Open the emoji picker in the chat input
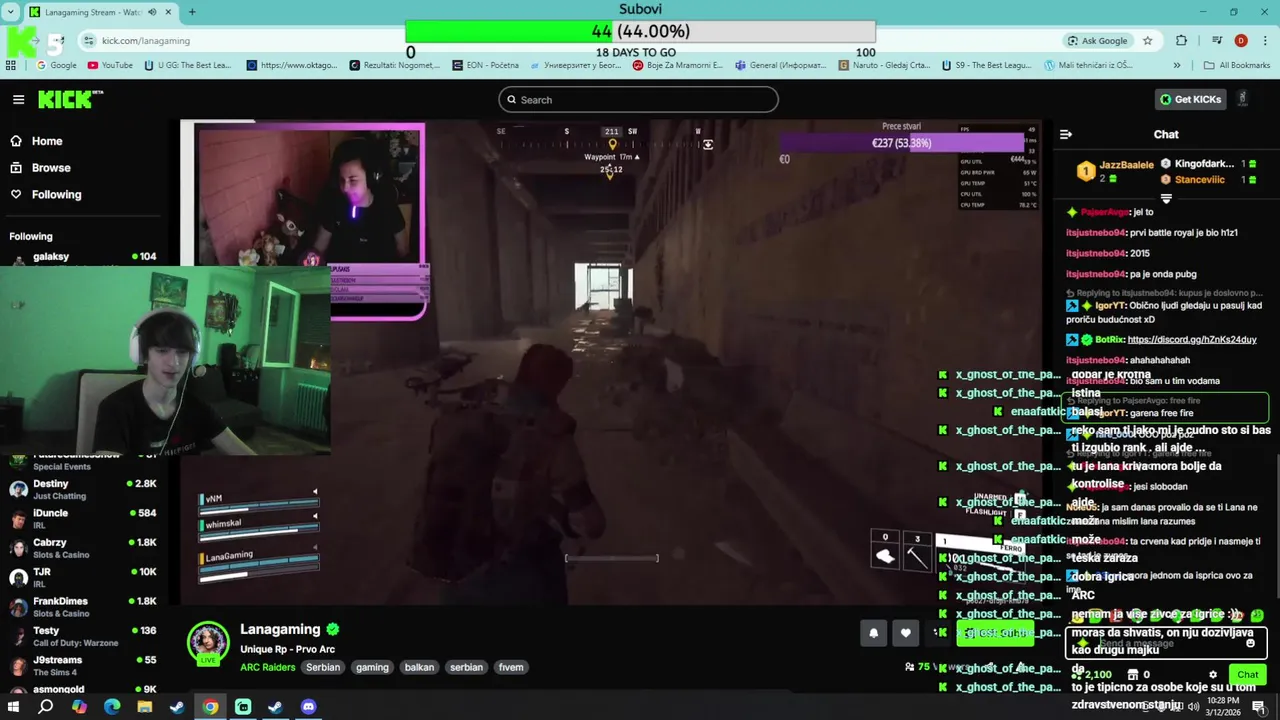This screenshot has height=720, width=1280. tap(1250, 643)
